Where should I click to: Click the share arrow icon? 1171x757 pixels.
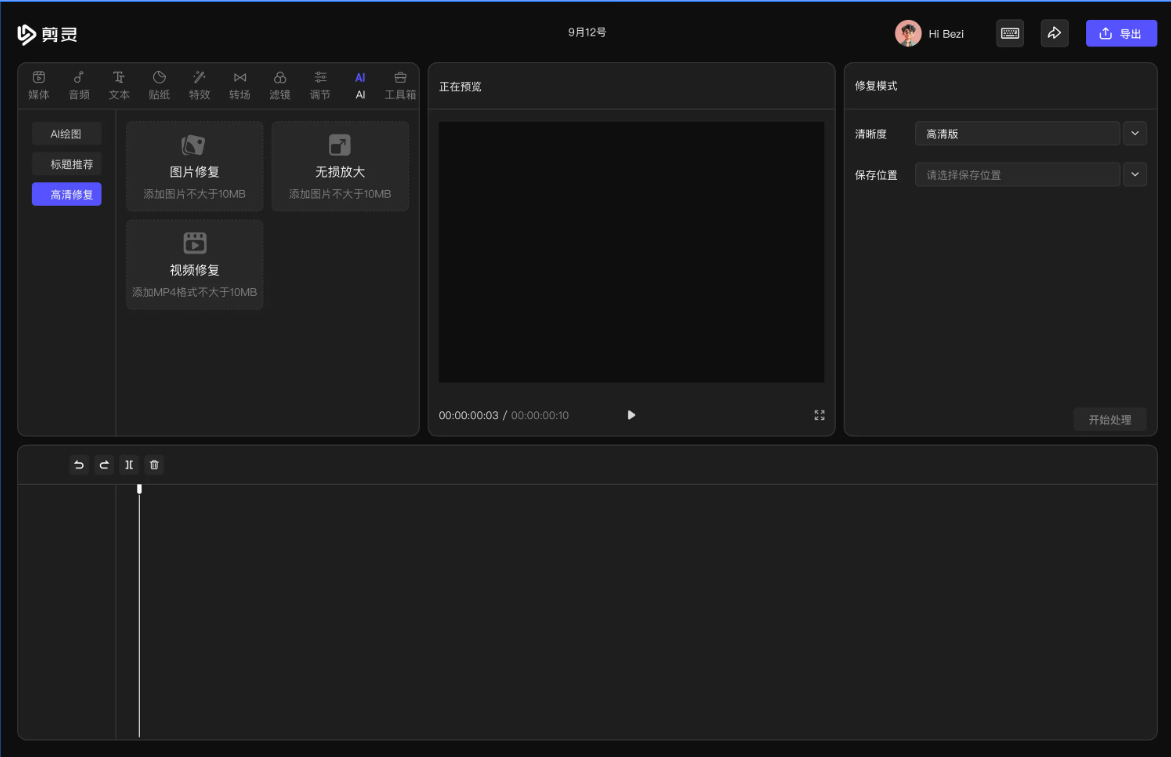(1054, 33)
